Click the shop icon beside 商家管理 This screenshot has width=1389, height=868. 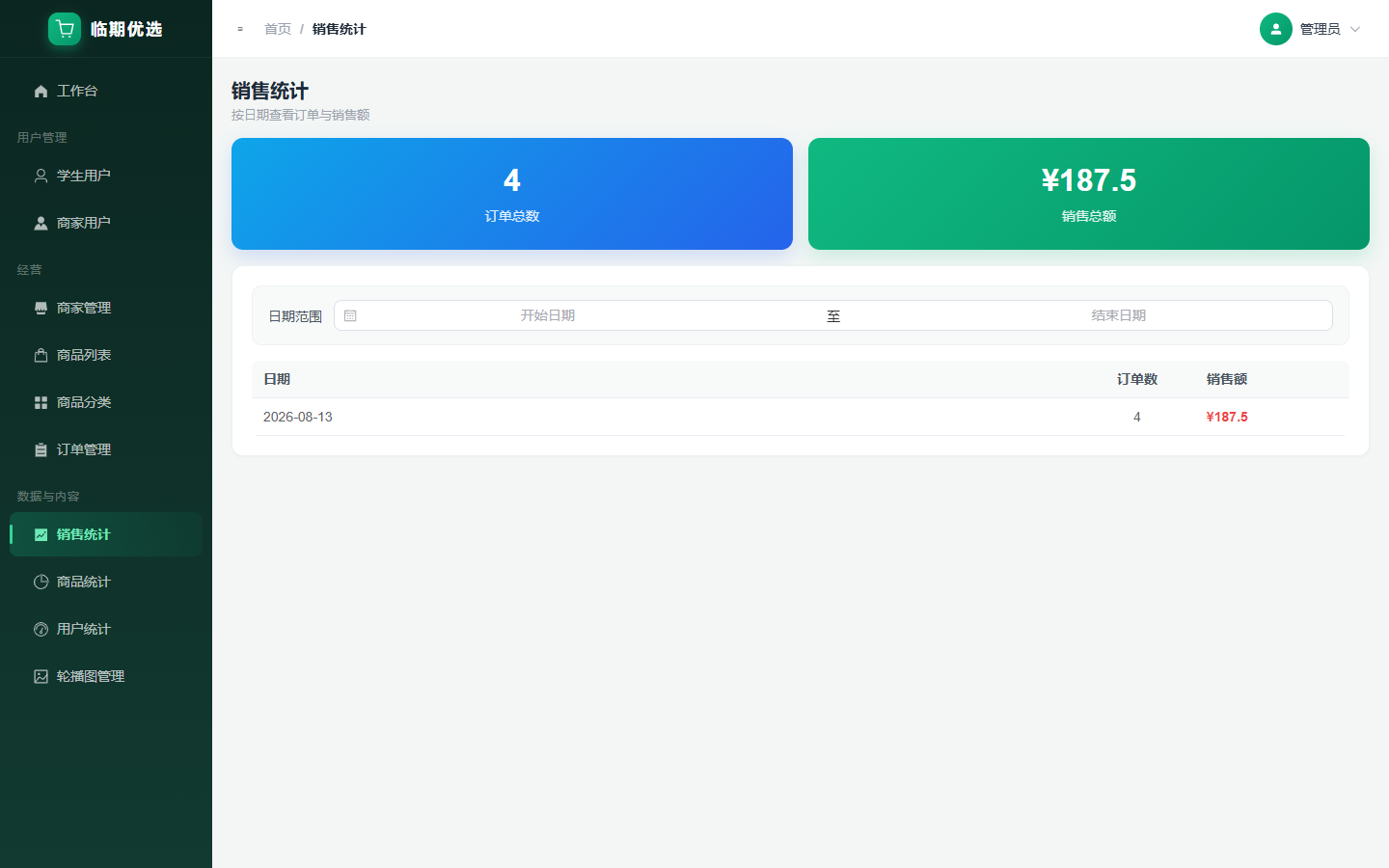(x=41, y=308)
